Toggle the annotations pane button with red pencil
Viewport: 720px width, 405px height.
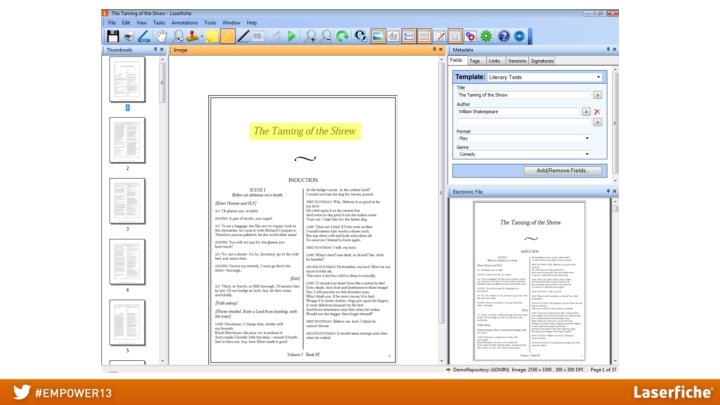pos(440,36)
